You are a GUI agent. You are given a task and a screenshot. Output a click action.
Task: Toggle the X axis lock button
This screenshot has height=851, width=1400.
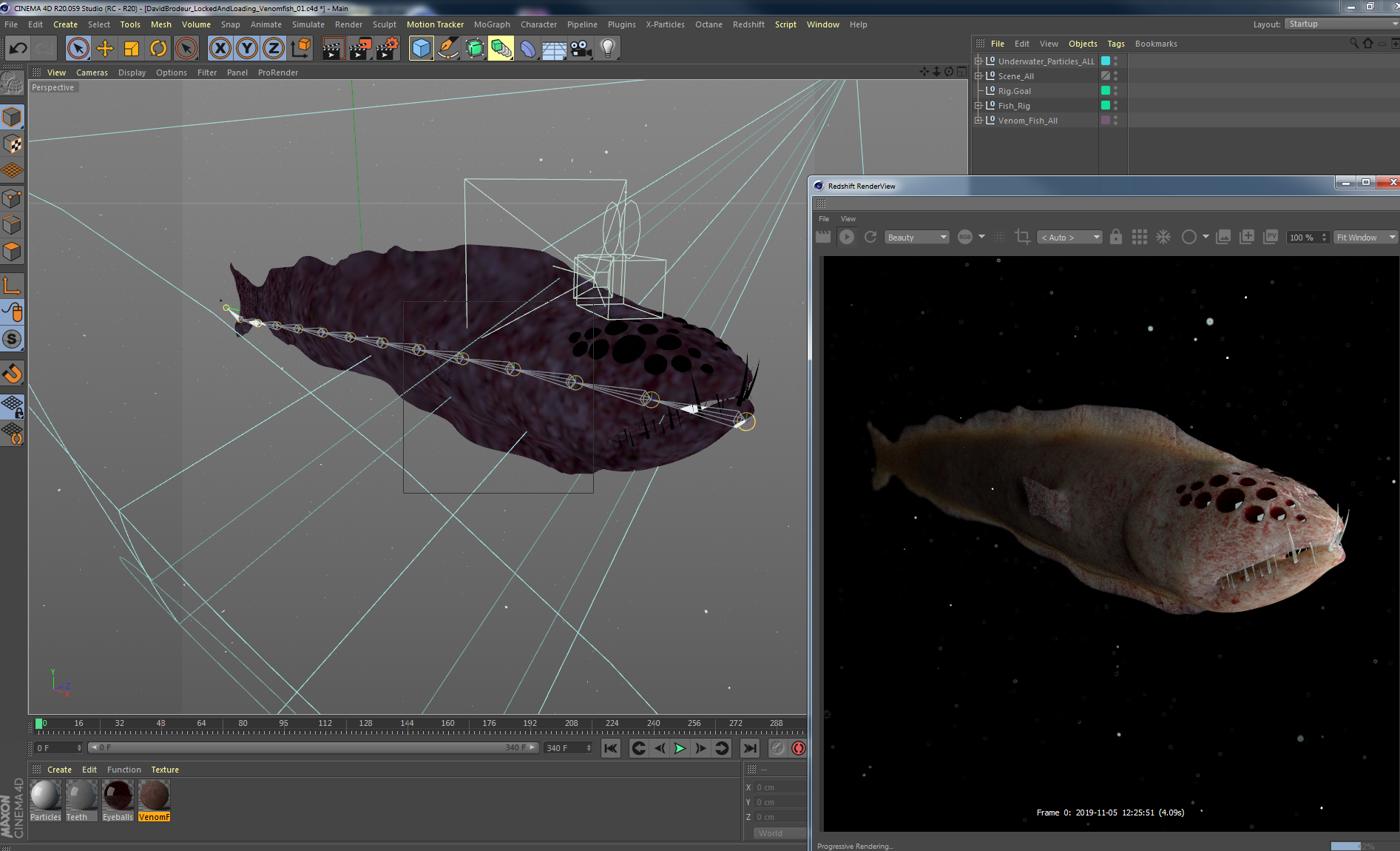220,48
